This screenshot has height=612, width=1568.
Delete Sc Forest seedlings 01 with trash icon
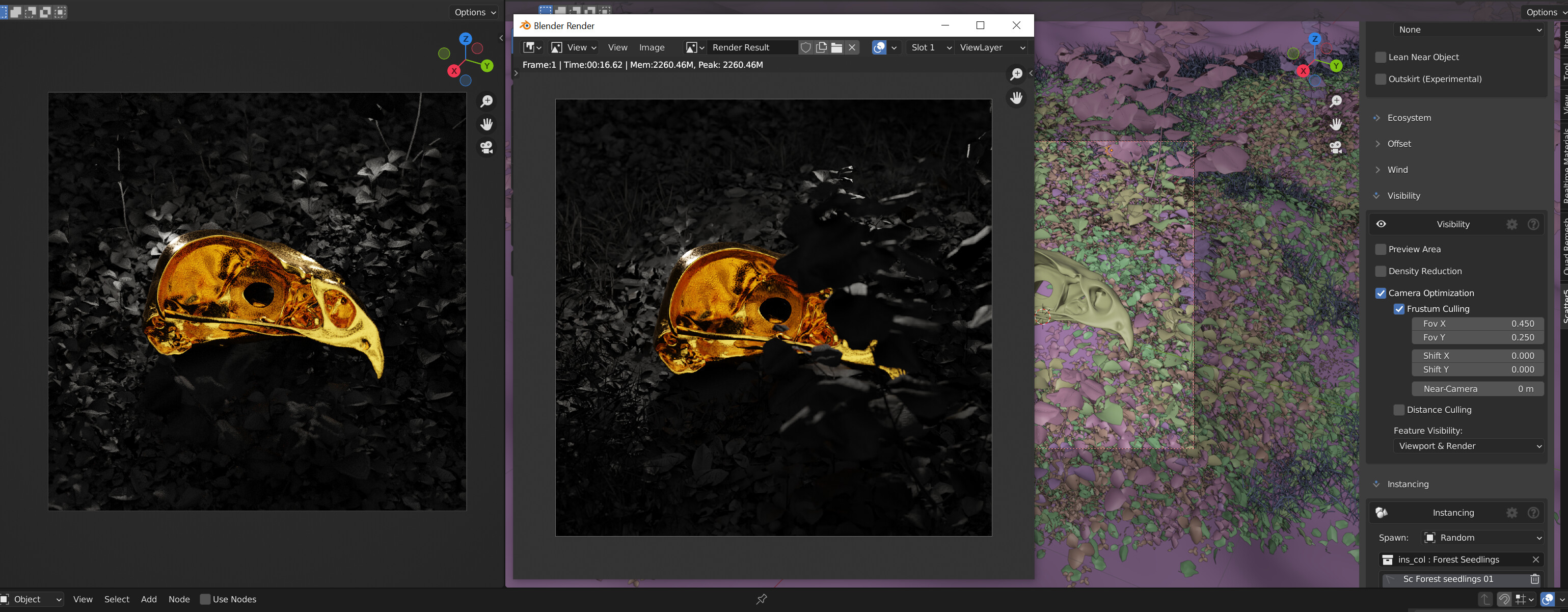pos(1534,579)
